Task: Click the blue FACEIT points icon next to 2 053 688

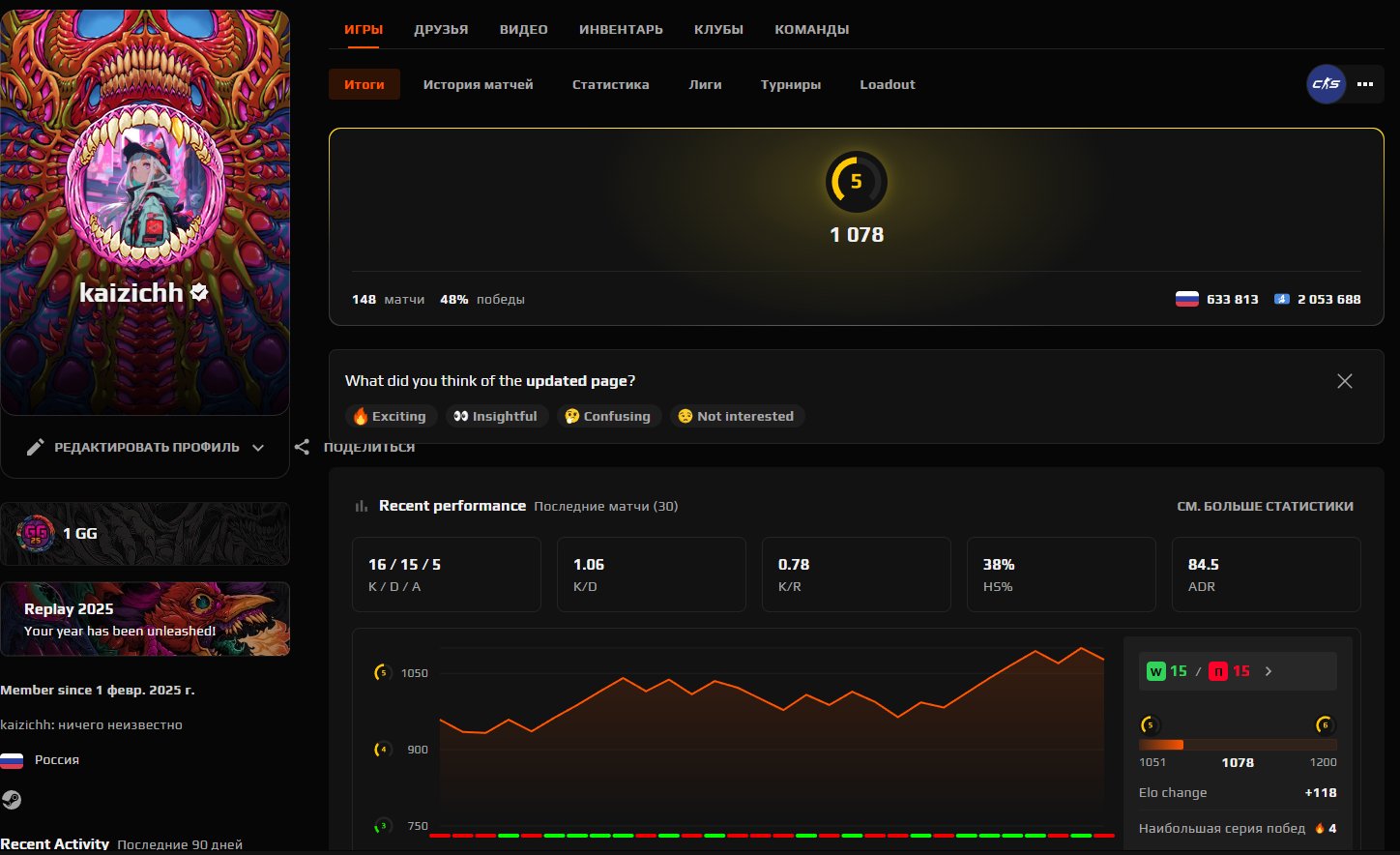Action: [1281, 299]
